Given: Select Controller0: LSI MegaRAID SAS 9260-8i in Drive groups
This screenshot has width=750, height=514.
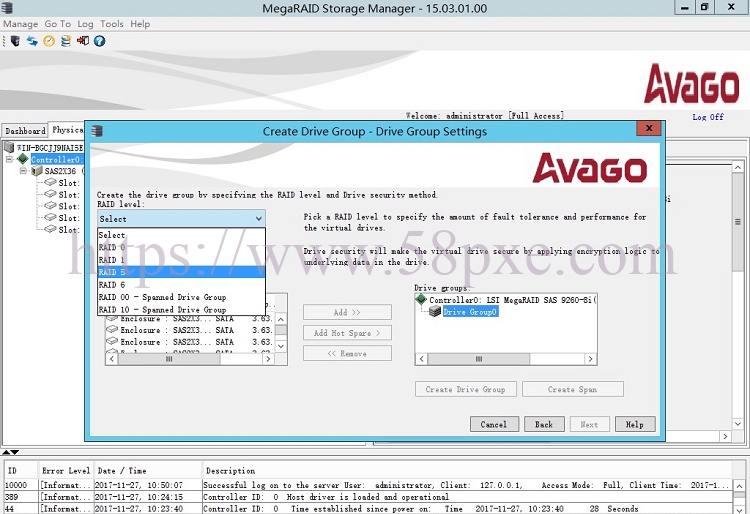Looking at the screenshot, I should (512, 300).
